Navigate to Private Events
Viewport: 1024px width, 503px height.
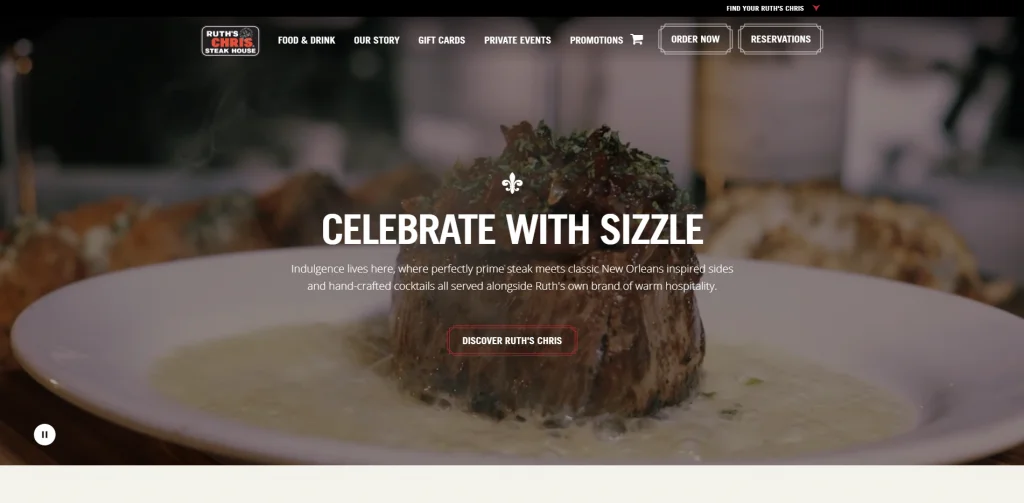click(x=517, y=40)
